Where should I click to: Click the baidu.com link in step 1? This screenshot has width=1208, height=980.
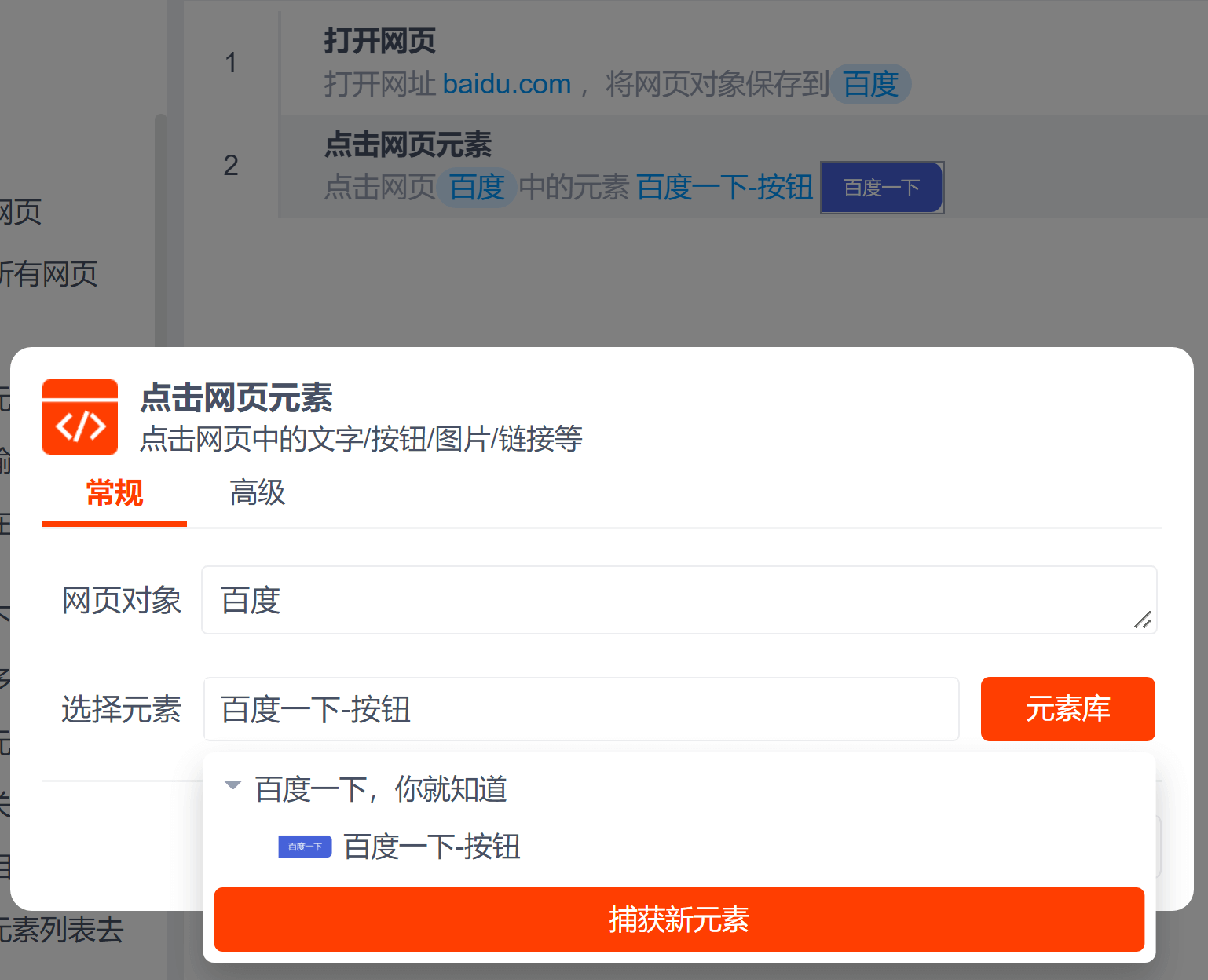pos(507,84)
